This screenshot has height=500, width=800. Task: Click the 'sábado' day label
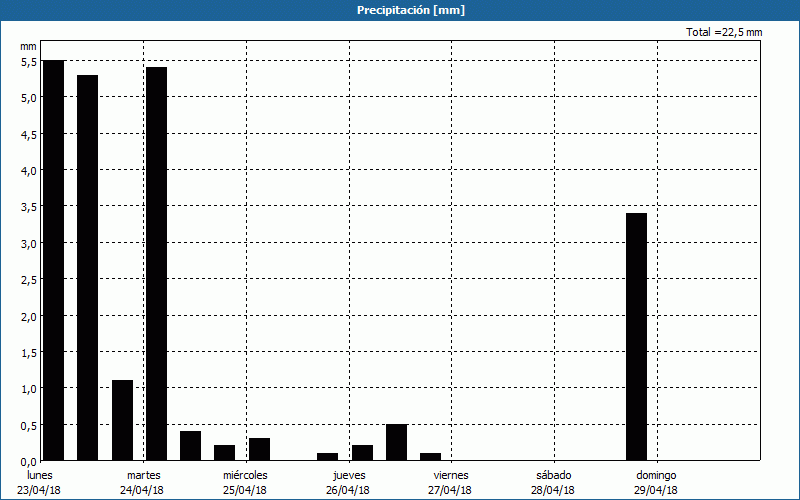pyautogui.click(x=554, y=475)
